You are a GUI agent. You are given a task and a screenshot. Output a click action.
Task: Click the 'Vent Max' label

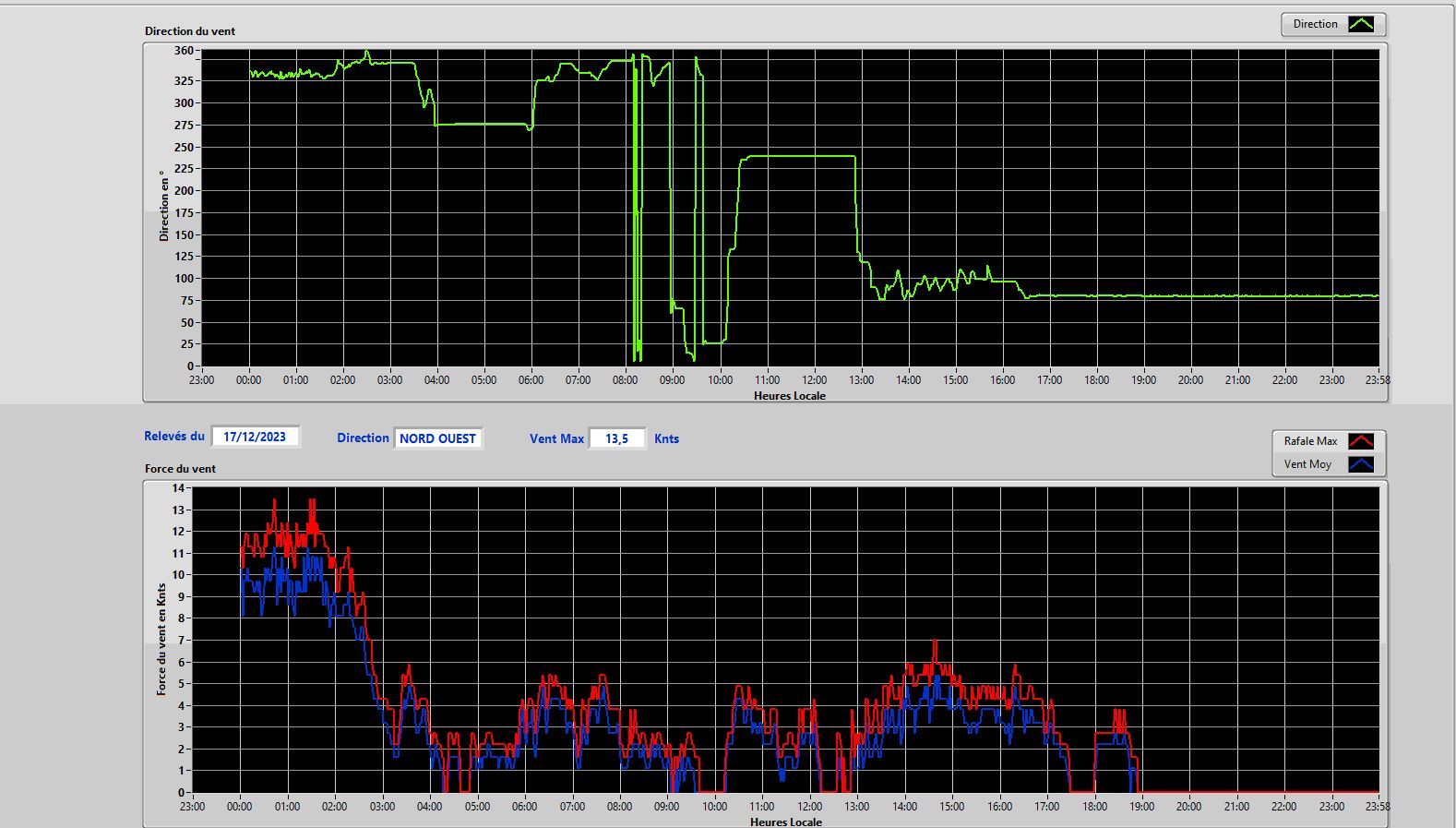point(556,438)
